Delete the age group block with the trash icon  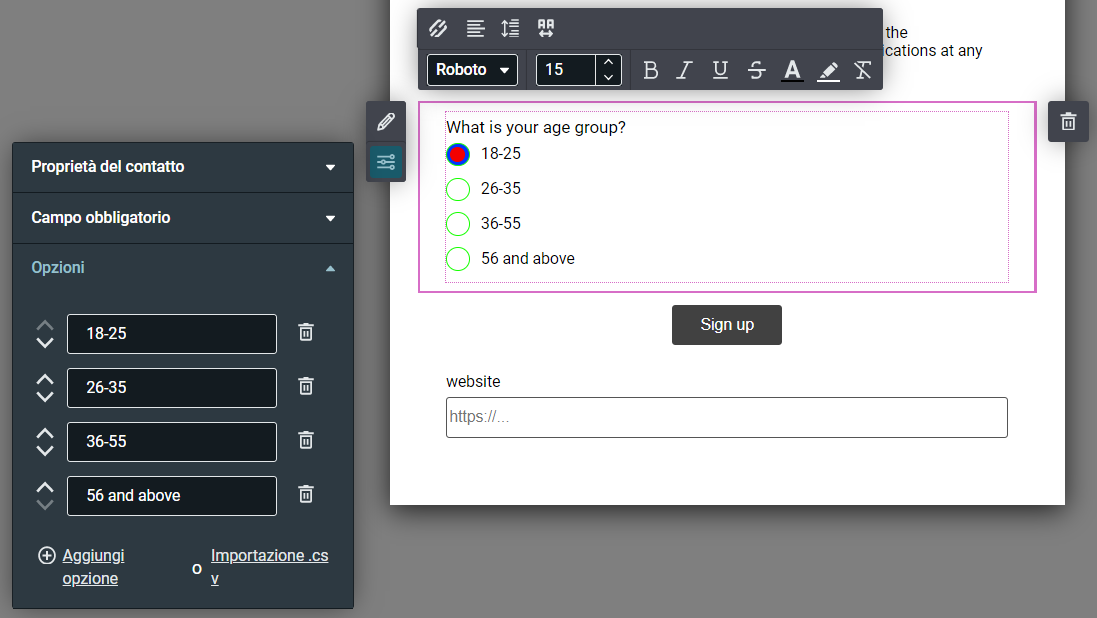tap(1068, 122)
